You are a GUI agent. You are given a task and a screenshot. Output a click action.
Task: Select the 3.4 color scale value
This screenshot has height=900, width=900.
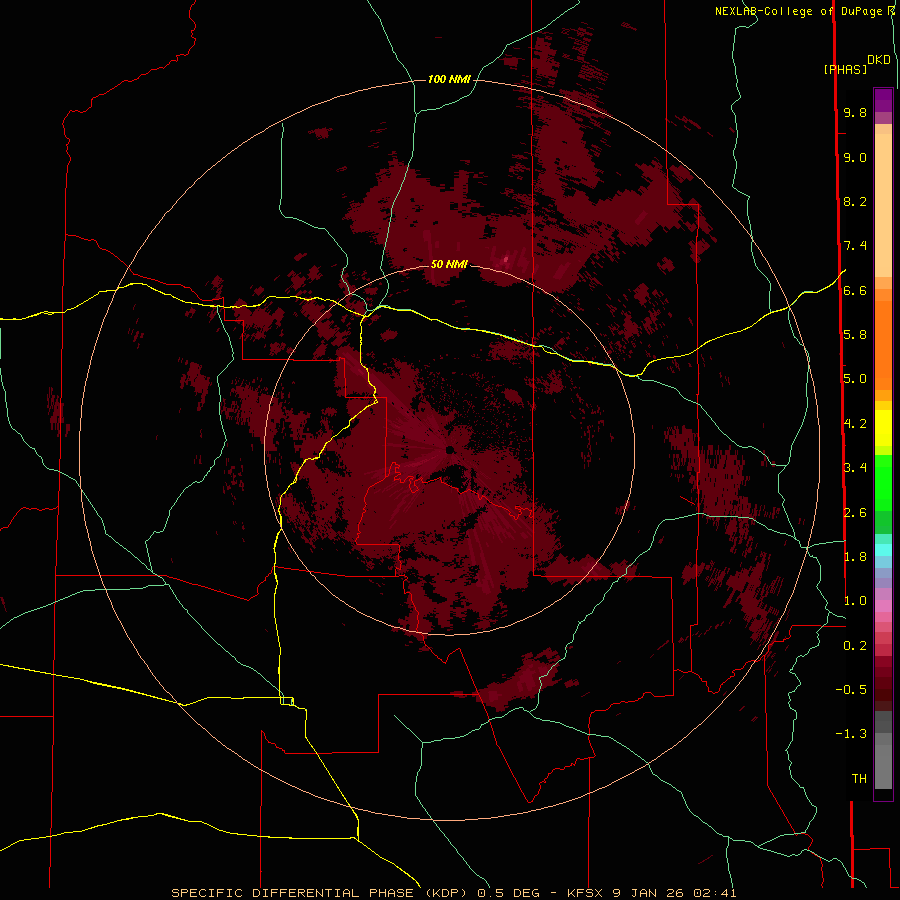point(855,468)
